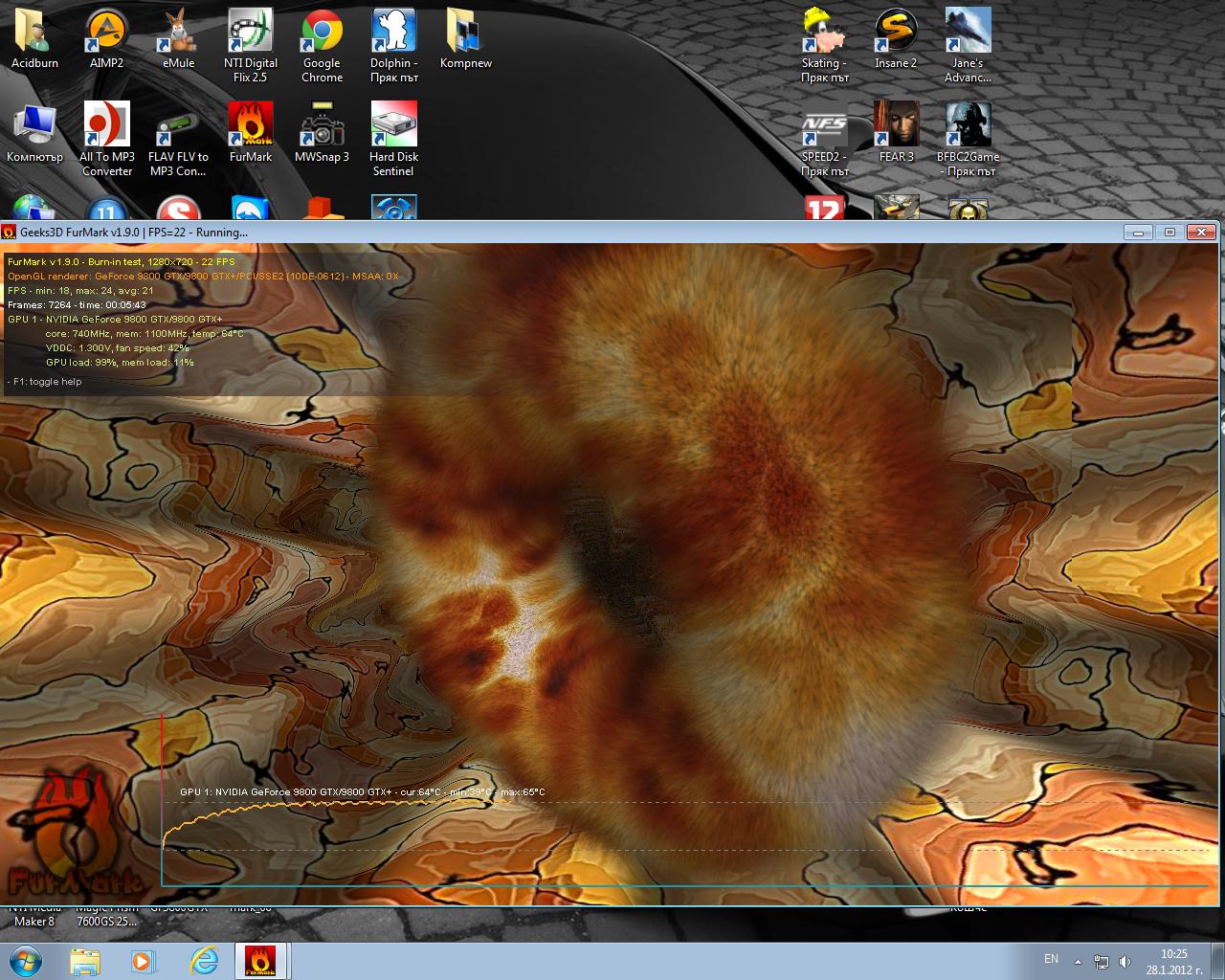This screenshot has height=980, width=1225.
Task: Click Show Desktop strip by the clock
Action: 1217,961
